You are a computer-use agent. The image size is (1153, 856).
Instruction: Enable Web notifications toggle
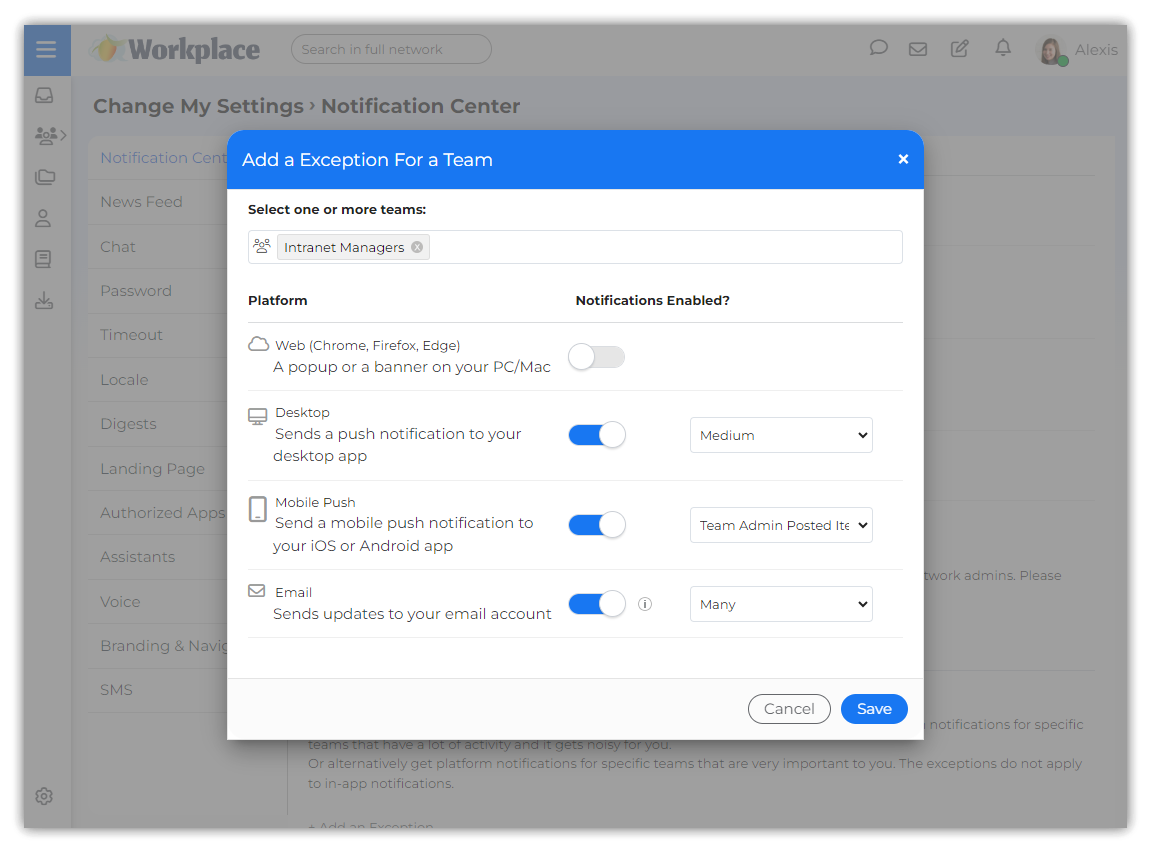tap(596, 357)
